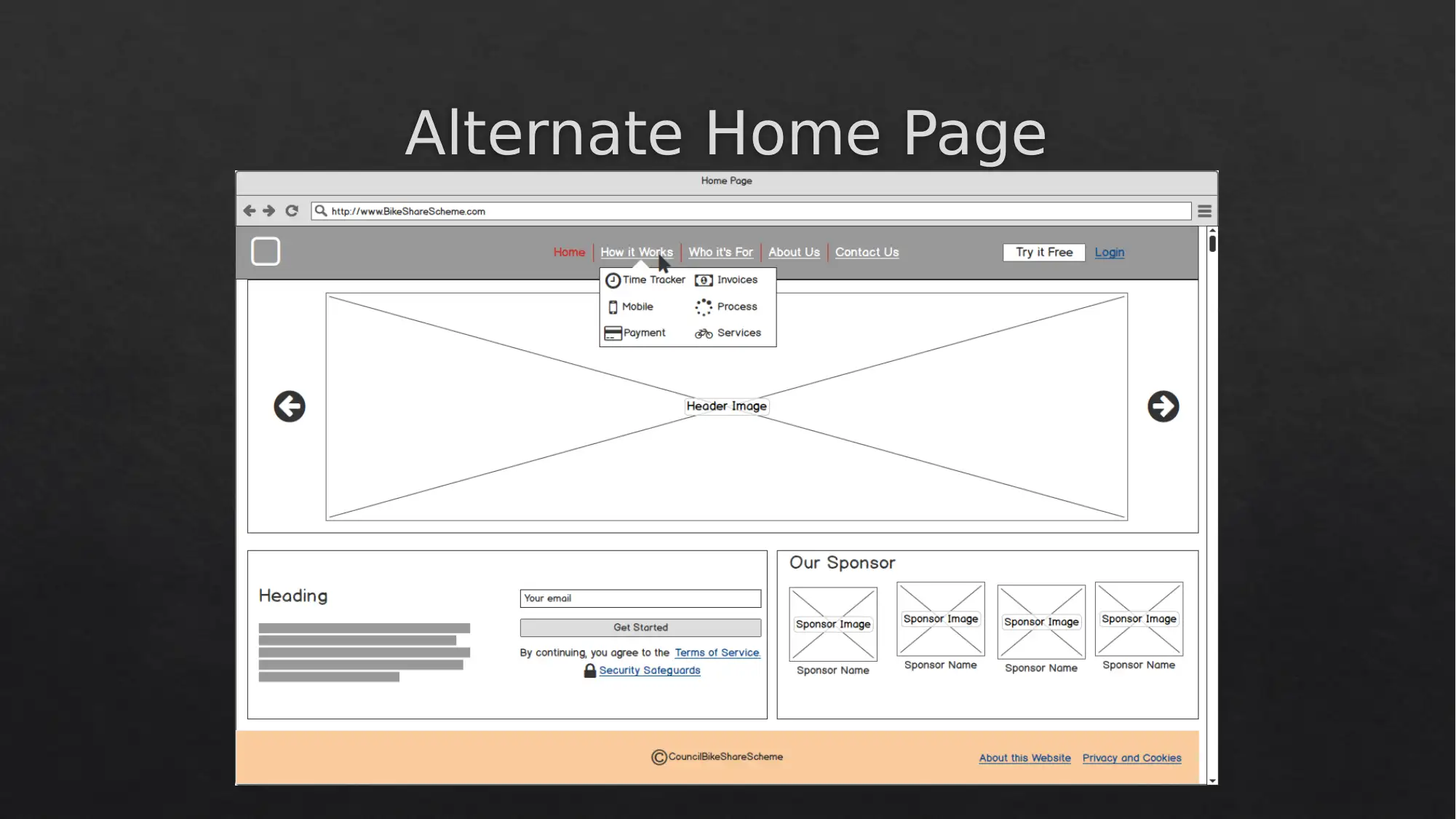Open the Who it's For navigation menu
Screen dimensions: 1456x819
click(x=720, y=252)
